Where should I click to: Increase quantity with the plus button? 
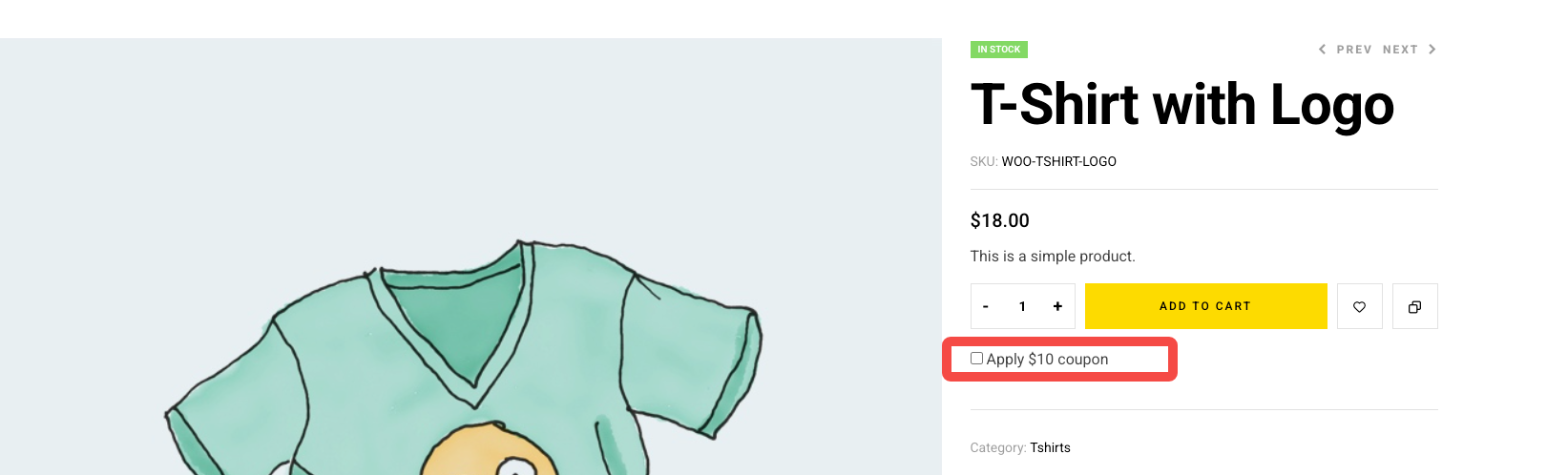1057,306
